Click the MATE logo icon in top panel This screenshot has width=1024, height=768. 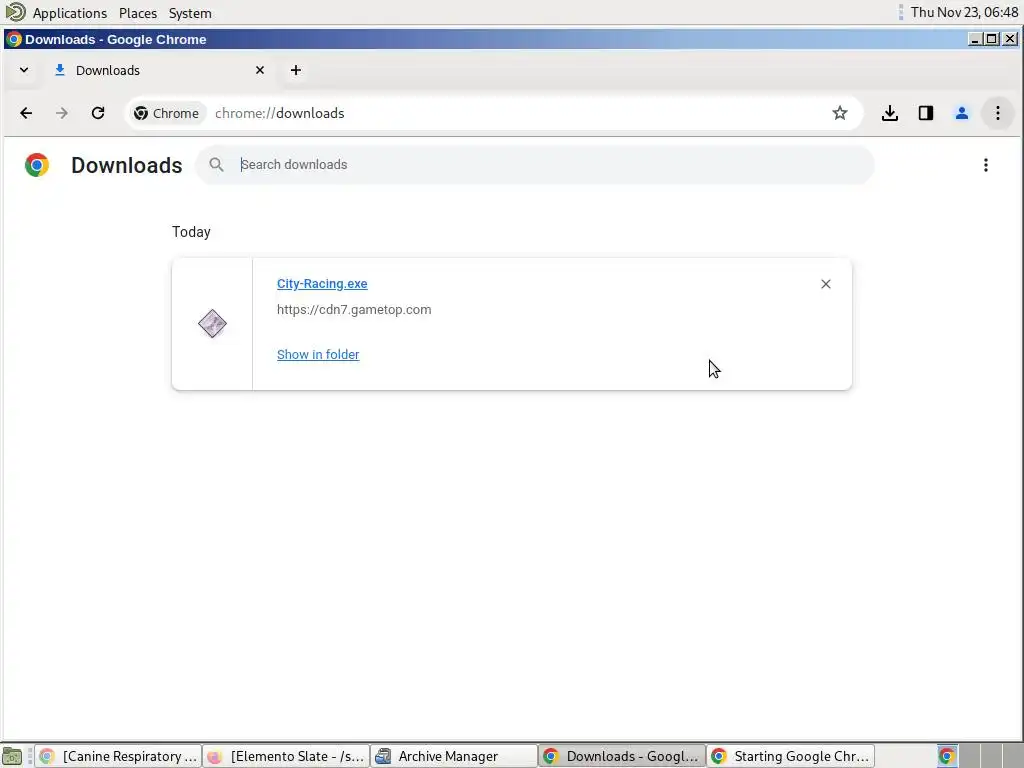15,12
